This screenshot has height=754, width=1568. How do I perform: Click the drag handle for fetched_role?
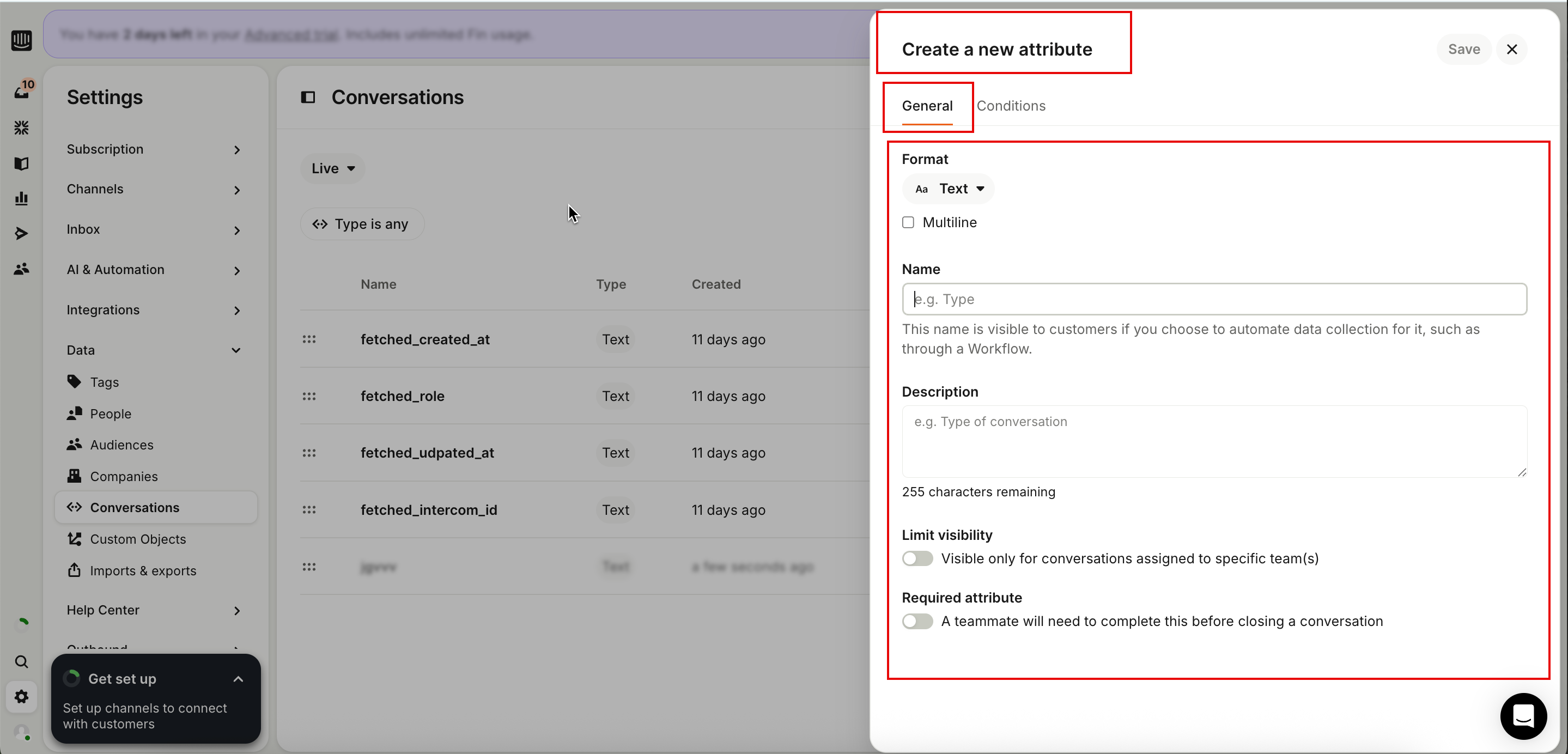pos(309,396)
